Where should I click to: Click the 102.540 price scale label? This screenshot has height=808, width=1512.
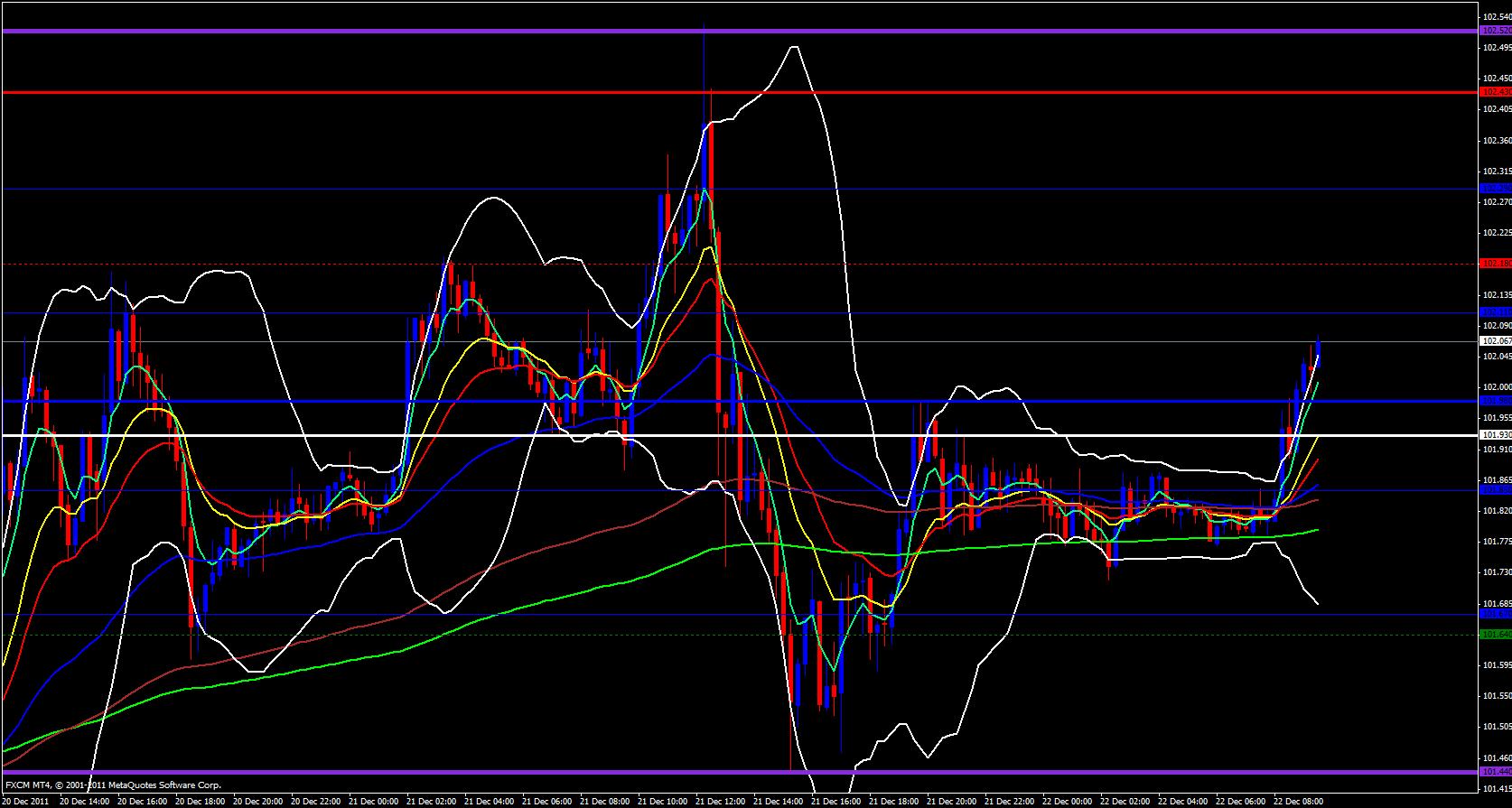point(1497,16)
